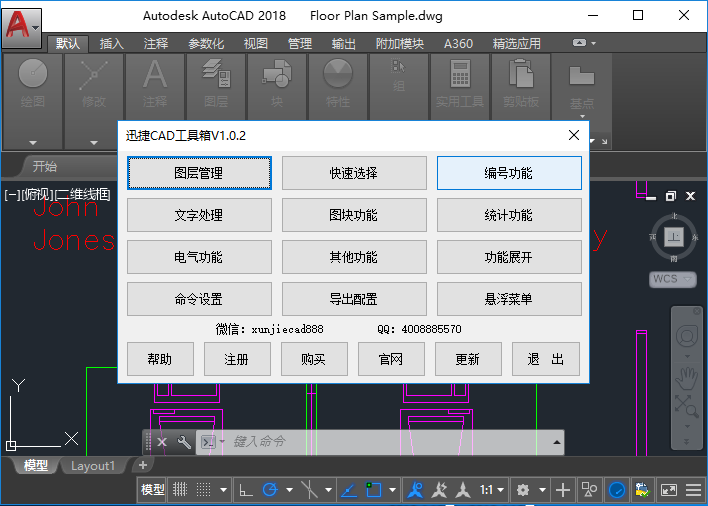This screenshot has width=708, height=506.
Task: Open the 基点 (Base) ribbon panel
Action: click(x=582, y=86)
